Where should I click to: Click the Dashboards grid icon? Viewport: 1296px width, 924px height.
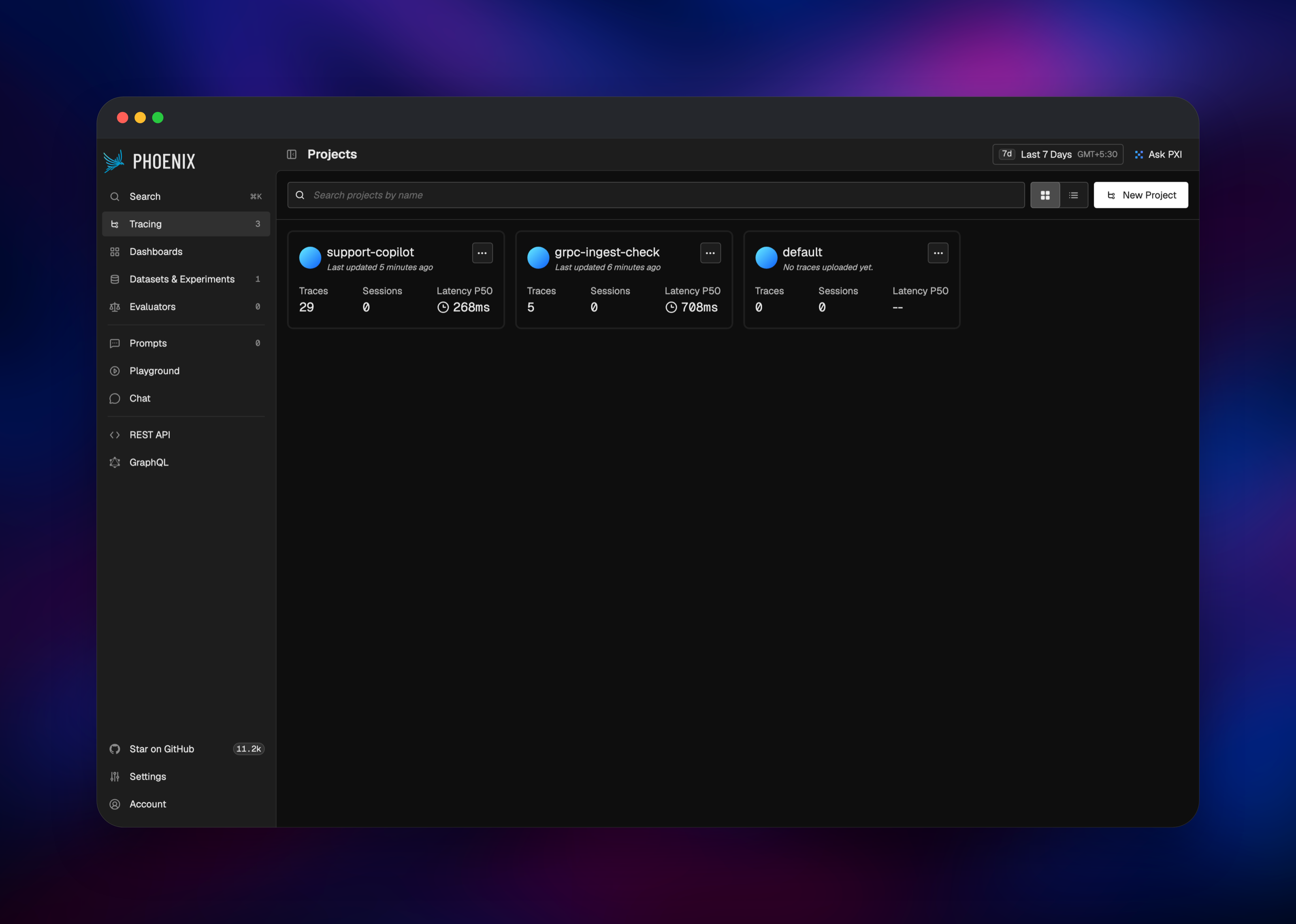pos(115,251)
